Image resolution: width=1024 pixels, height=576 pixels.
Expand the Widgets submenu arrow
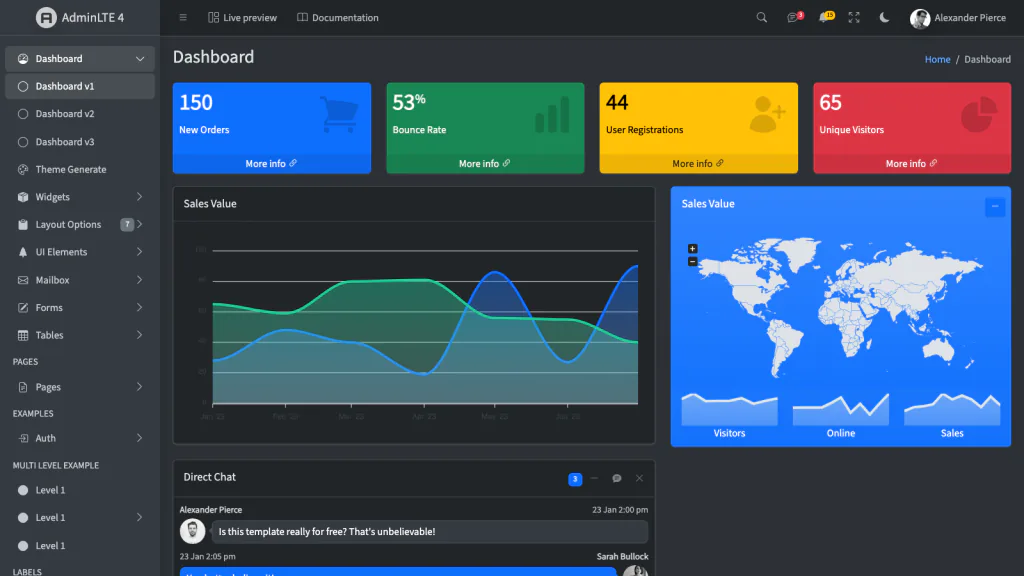(x=139, y=197)
